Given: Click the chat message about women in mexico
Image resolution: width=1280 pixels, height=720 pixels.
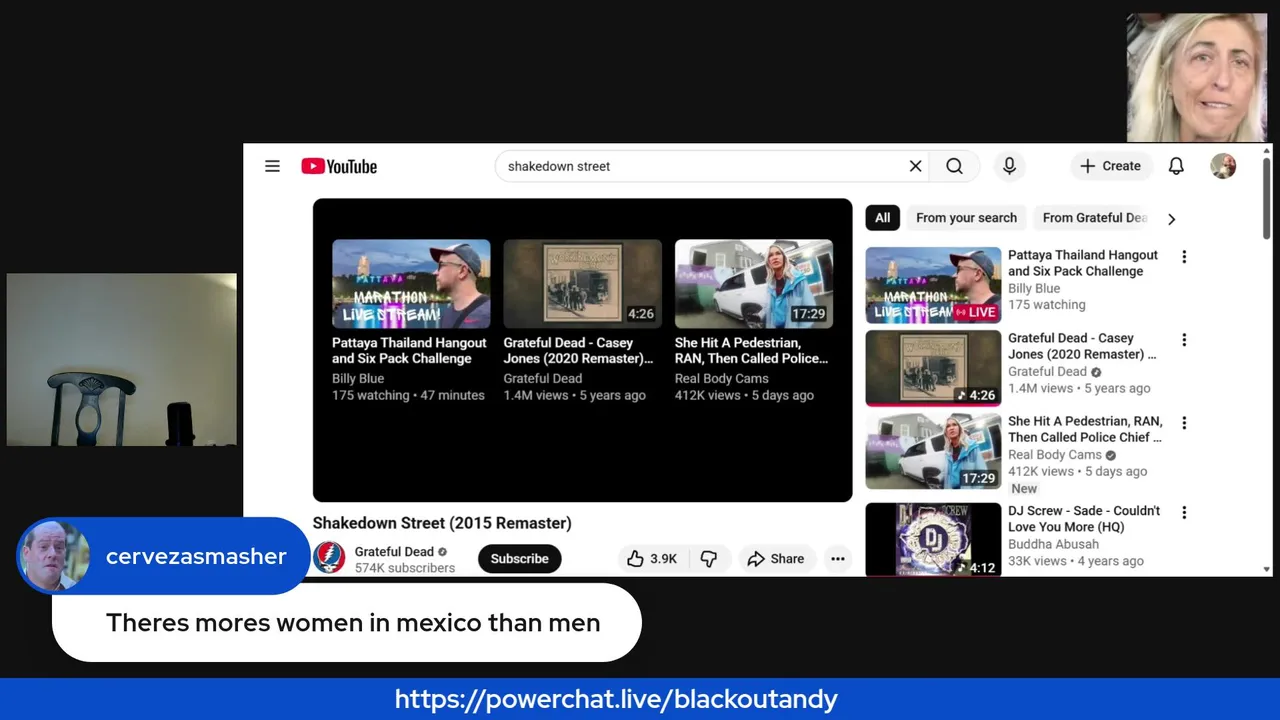Looking at the screenshot, I should point(353,623).
